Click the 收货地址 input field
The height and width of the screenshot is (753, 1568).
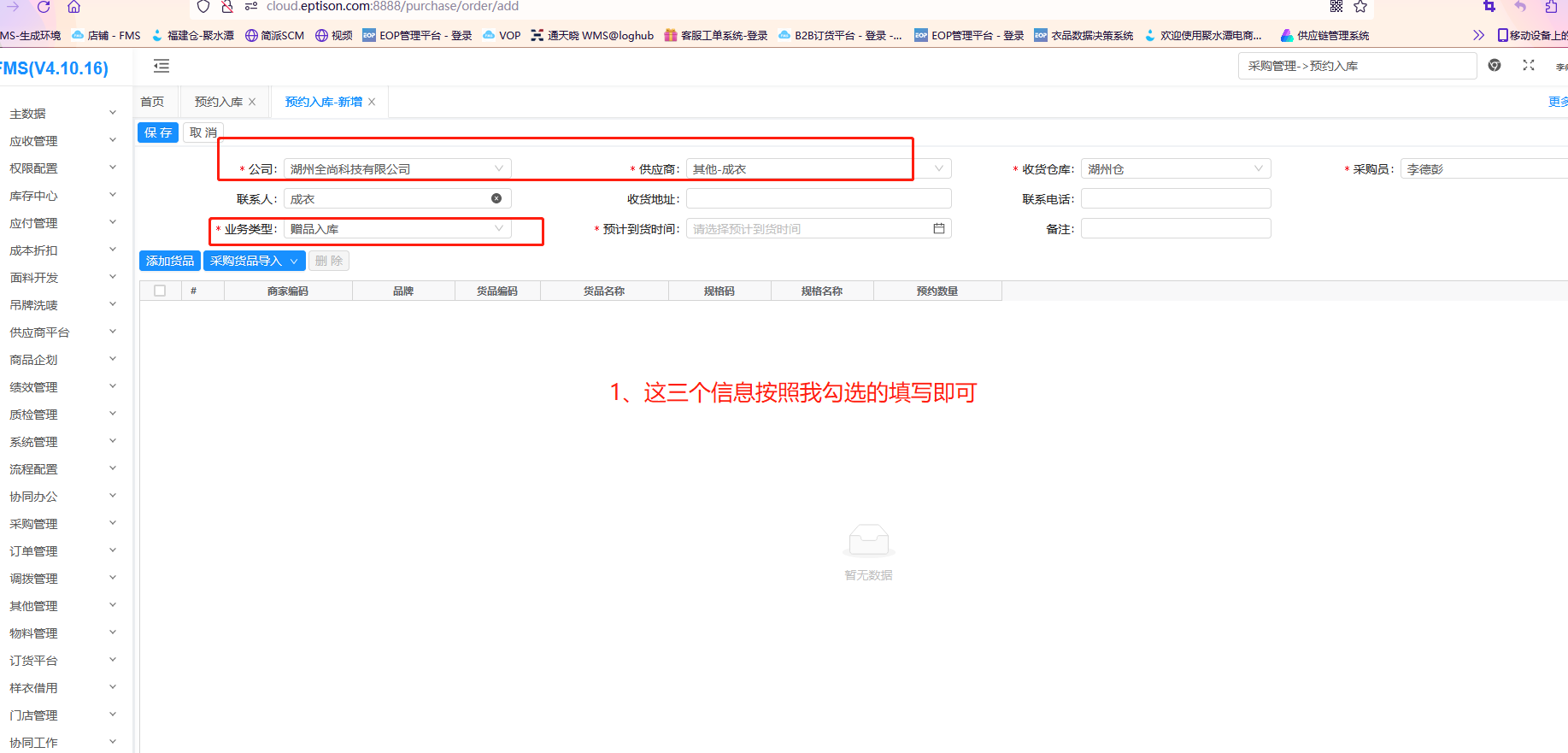coord(818,198)
